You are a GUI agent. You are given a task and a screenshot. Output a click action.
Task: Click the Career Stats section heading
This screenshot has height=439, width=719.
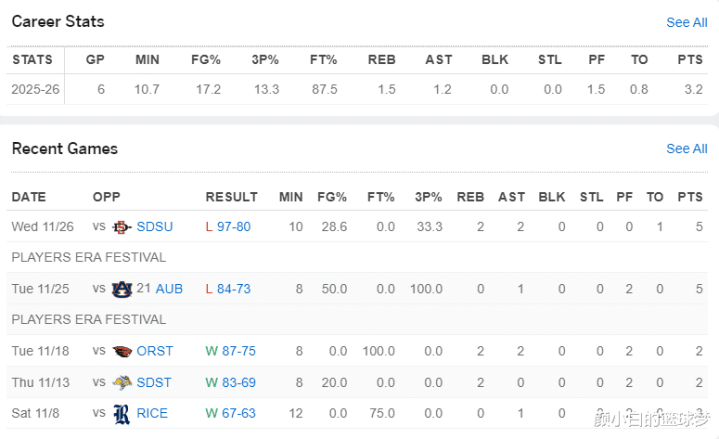point(58,21)
